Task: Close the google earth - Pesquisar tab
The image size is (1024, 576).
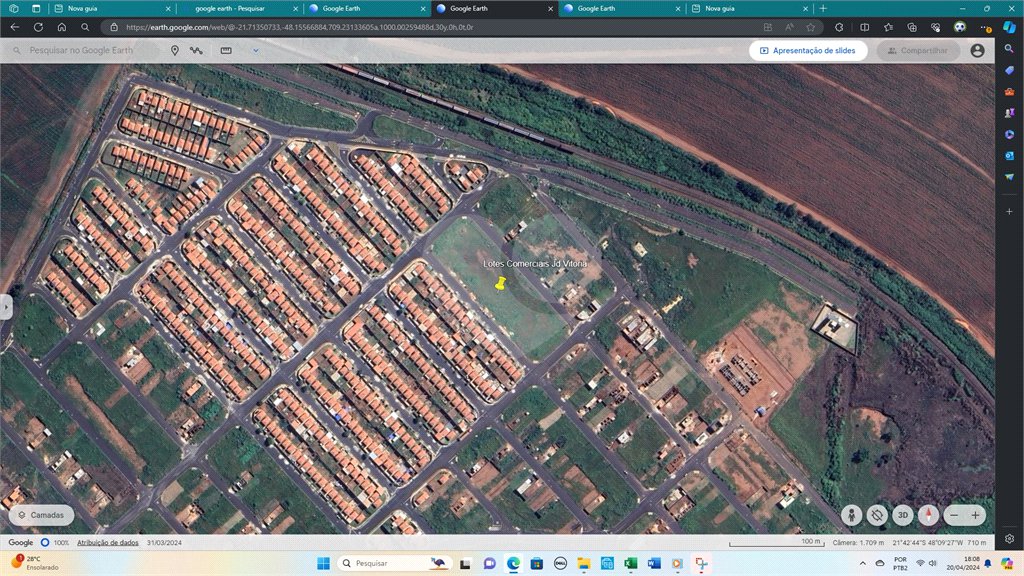Action: 295,8
